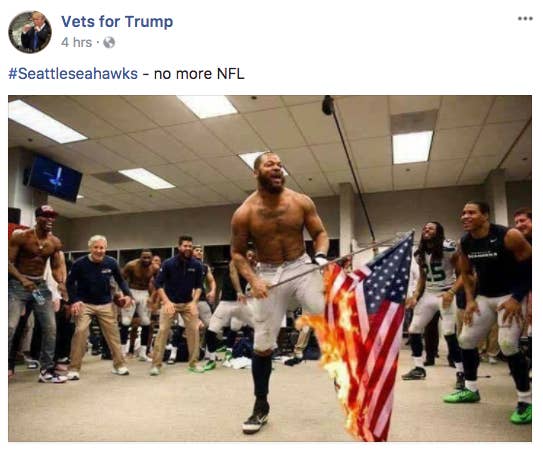Open the Vets for Trump page name
Screen dimensions: 543x449
pyautogui.click(x=117, y=21)
